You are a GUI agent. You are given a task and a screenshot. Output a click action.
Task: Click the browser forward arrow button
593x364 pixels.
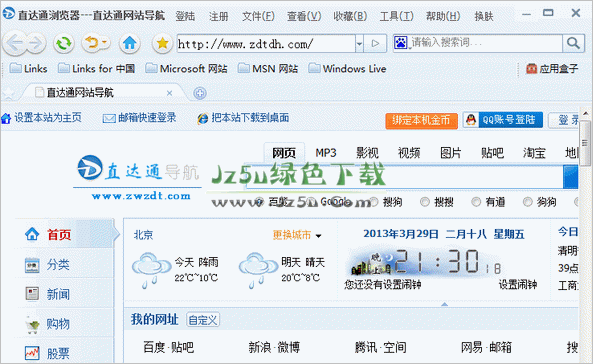[36, 44]
